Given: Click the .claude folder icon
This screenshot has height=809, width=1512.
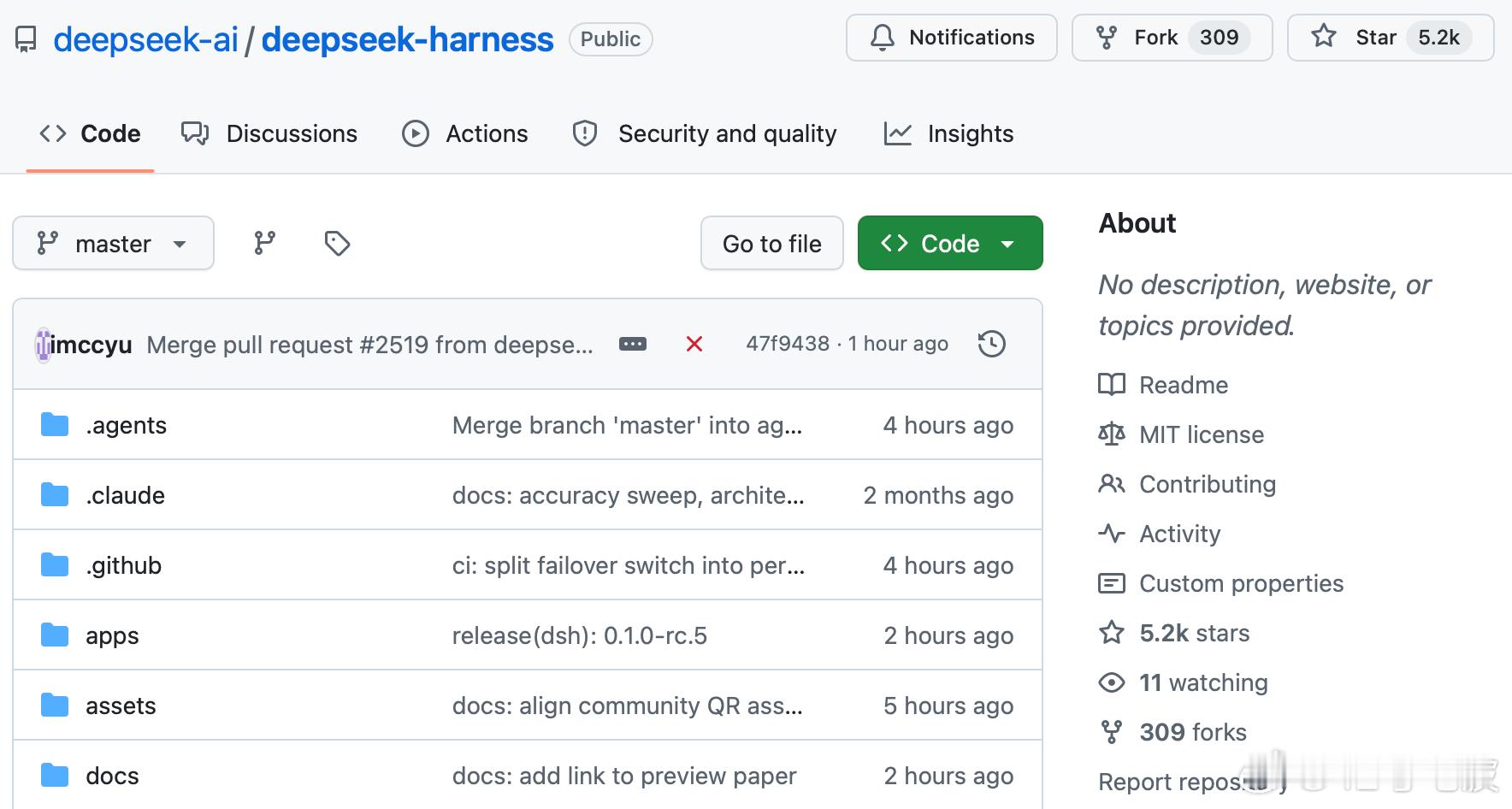Looking at the screenshot, I should coord(55,495).
